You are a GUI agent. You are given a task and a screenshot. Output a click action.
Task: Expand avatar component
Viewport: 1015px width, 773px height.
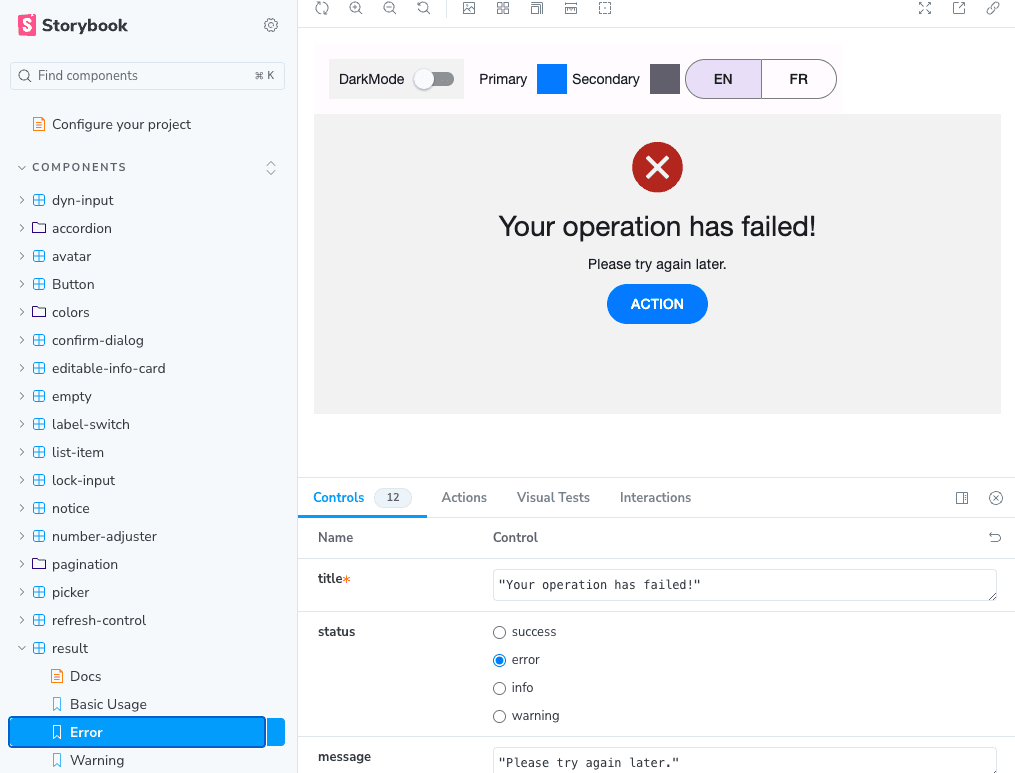coord(71,256)
